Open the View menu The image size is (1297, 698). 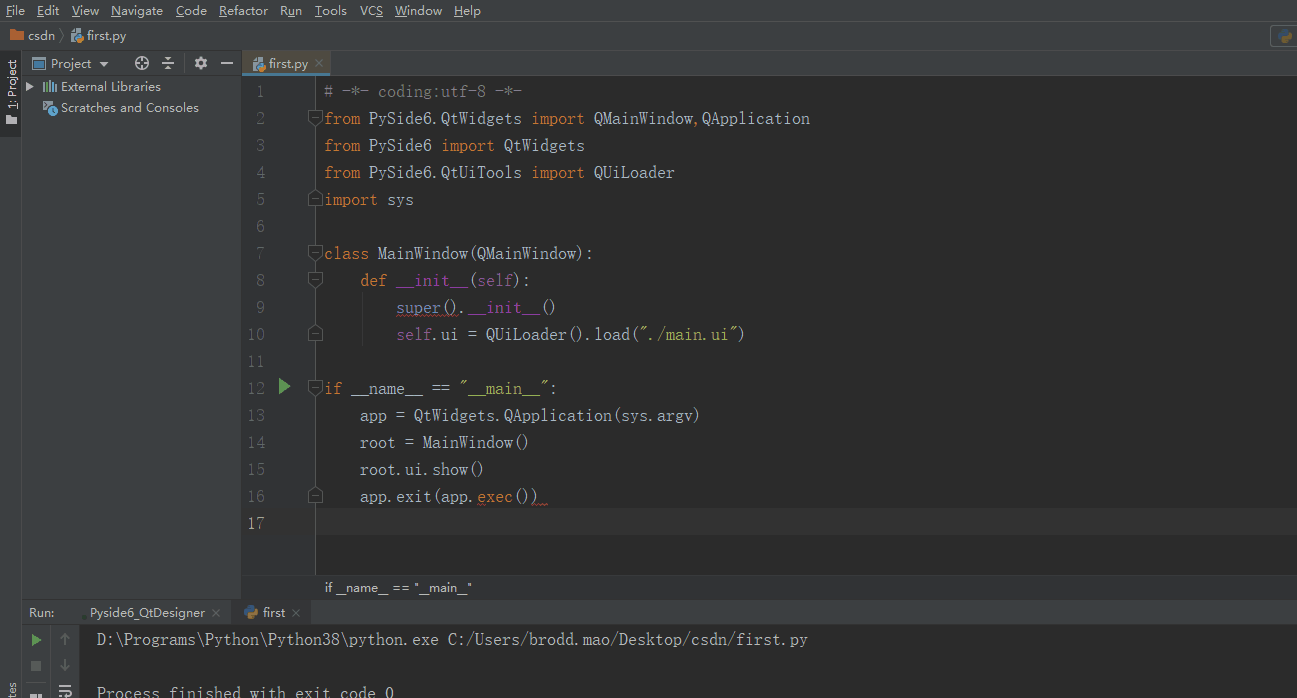point(85,11)
